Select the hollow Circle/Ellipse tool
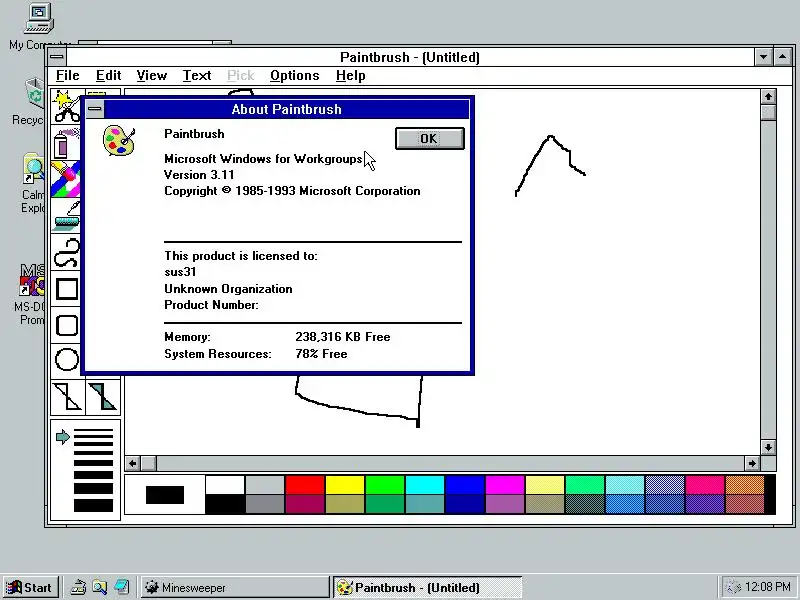This screenshot has height=600, width=800. (67, 360)
